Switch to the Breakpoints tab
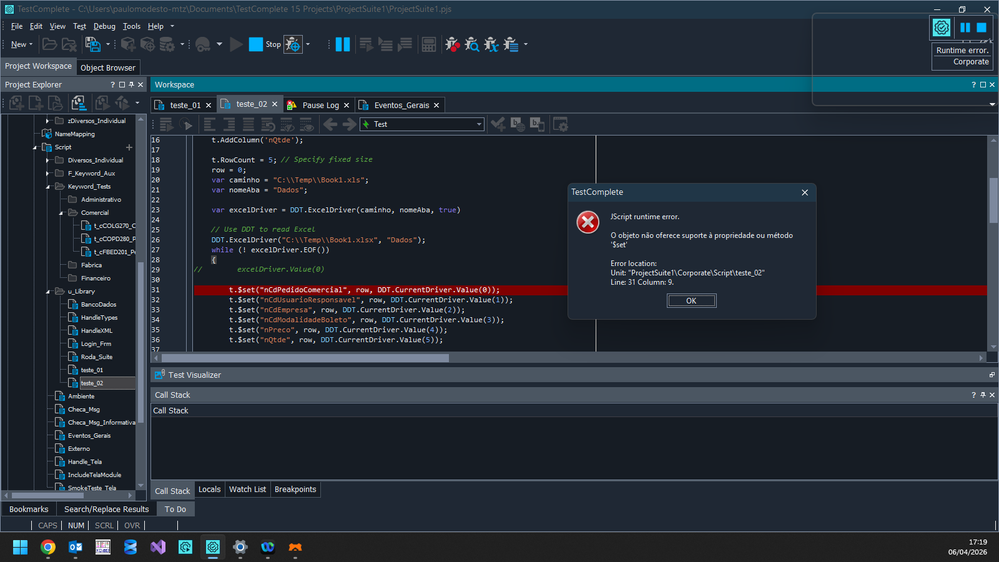Viewport: 999px width, 562px height. (295, 489)
